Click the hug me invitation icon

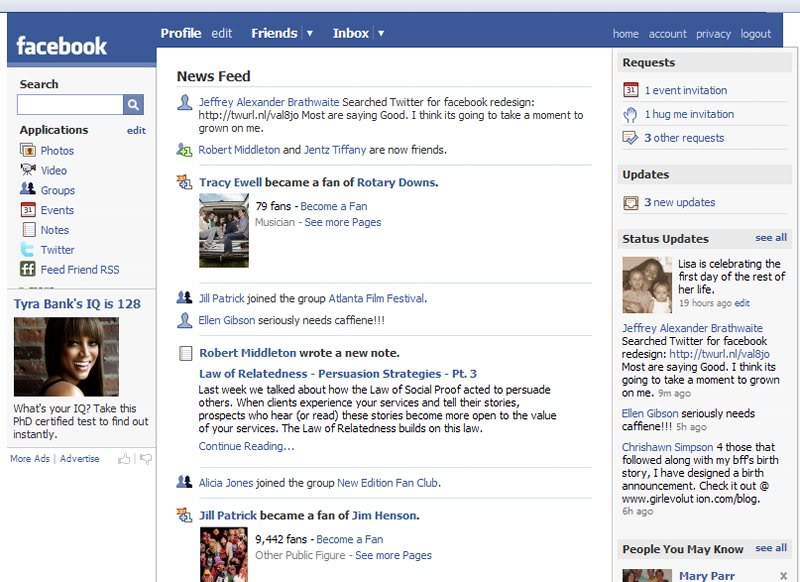click(x=633, y=112)
